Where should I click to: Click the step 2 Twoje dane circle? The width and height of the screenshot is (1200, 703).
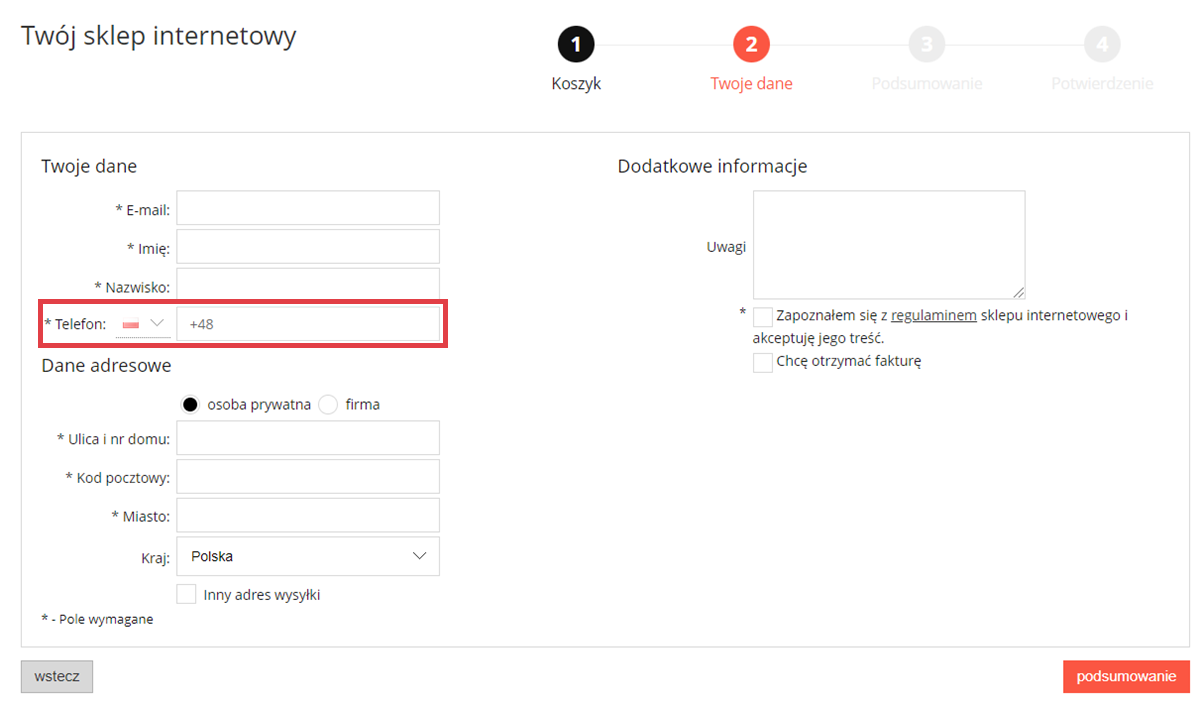(x=751, y=45)
